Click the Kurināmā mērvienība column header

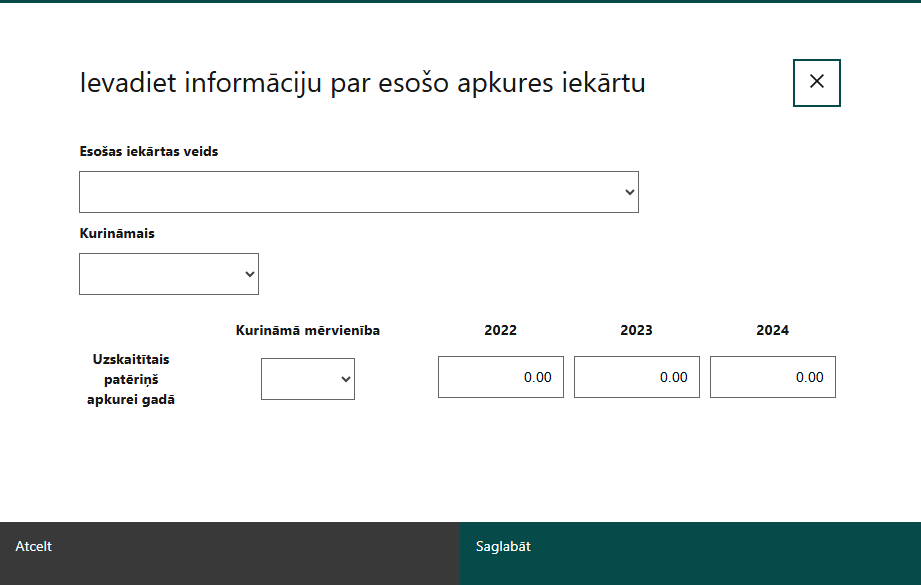(308, 331)
